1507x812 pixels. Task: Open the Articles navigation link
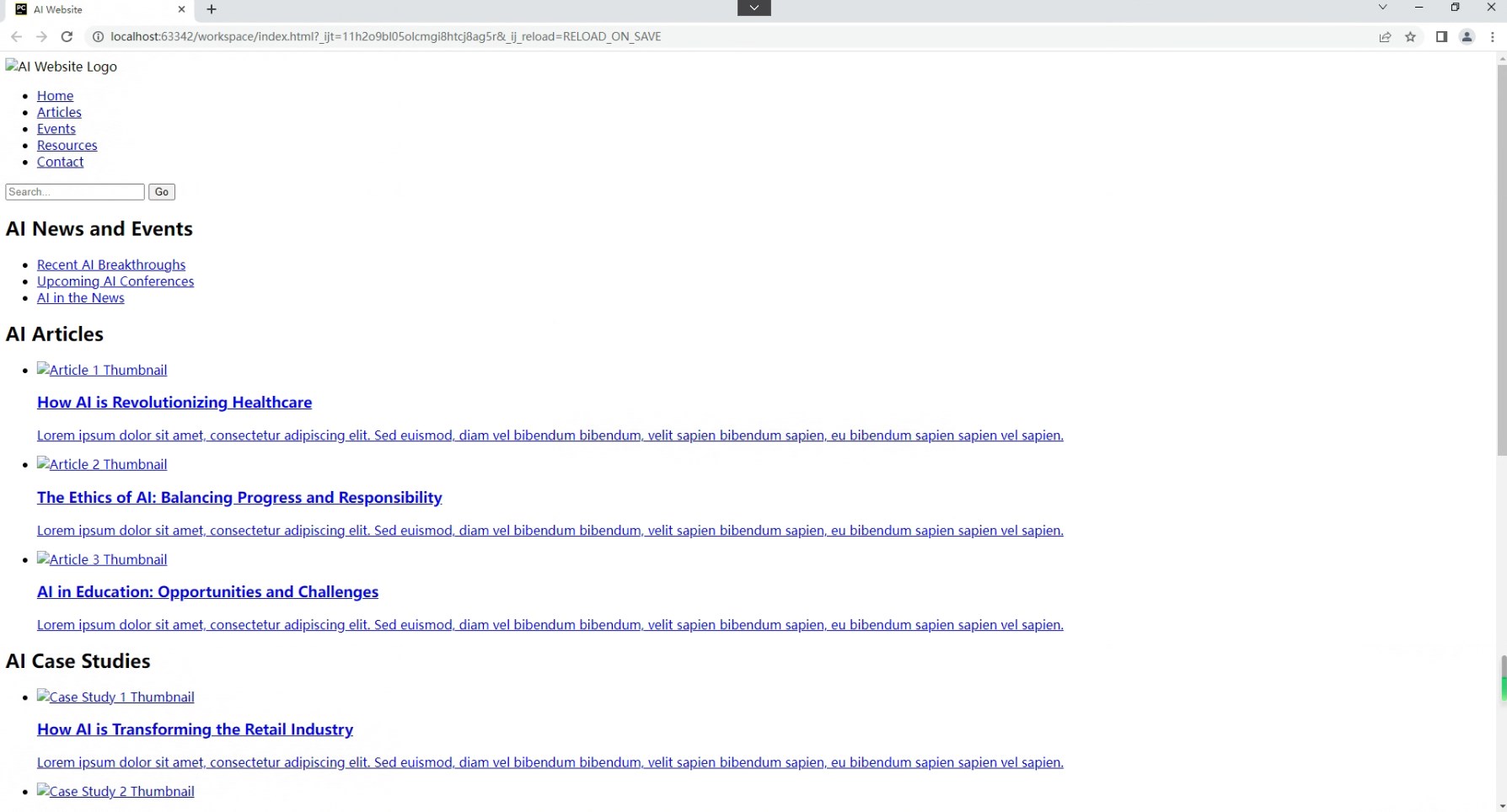coord(59,112)
